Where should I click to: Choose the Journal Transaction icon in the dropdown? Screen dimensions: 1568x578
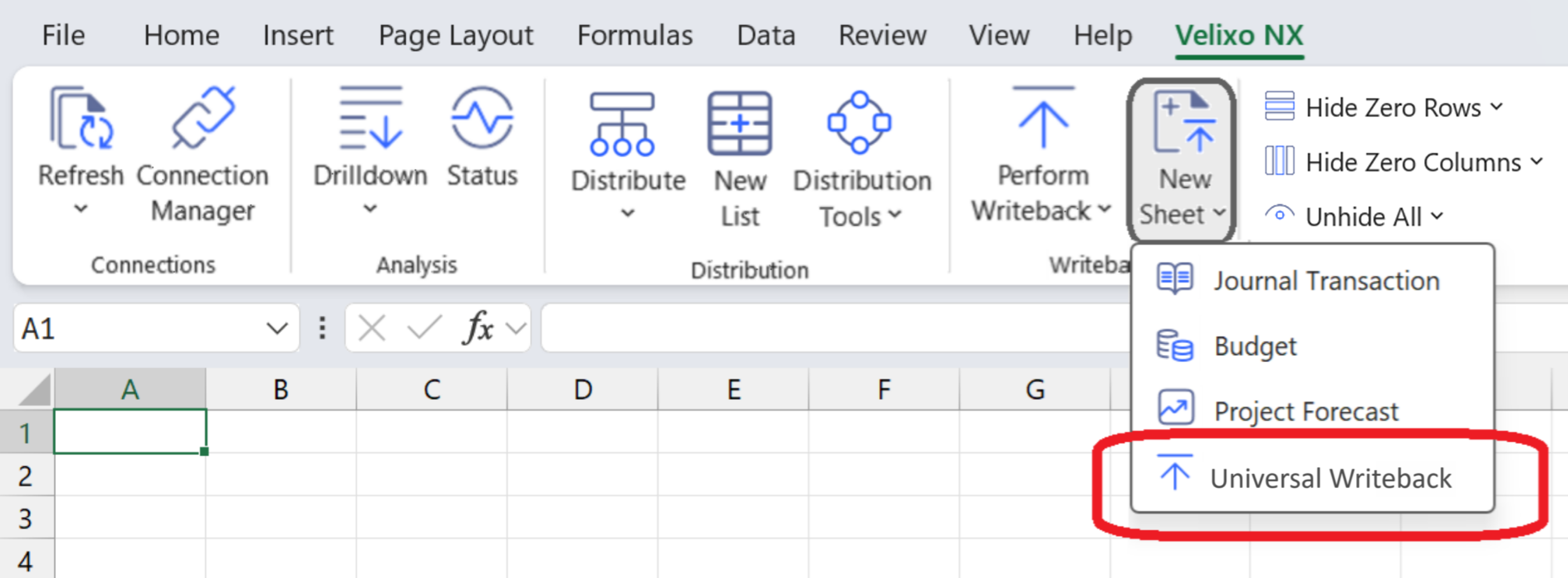tap(1175, 279)
